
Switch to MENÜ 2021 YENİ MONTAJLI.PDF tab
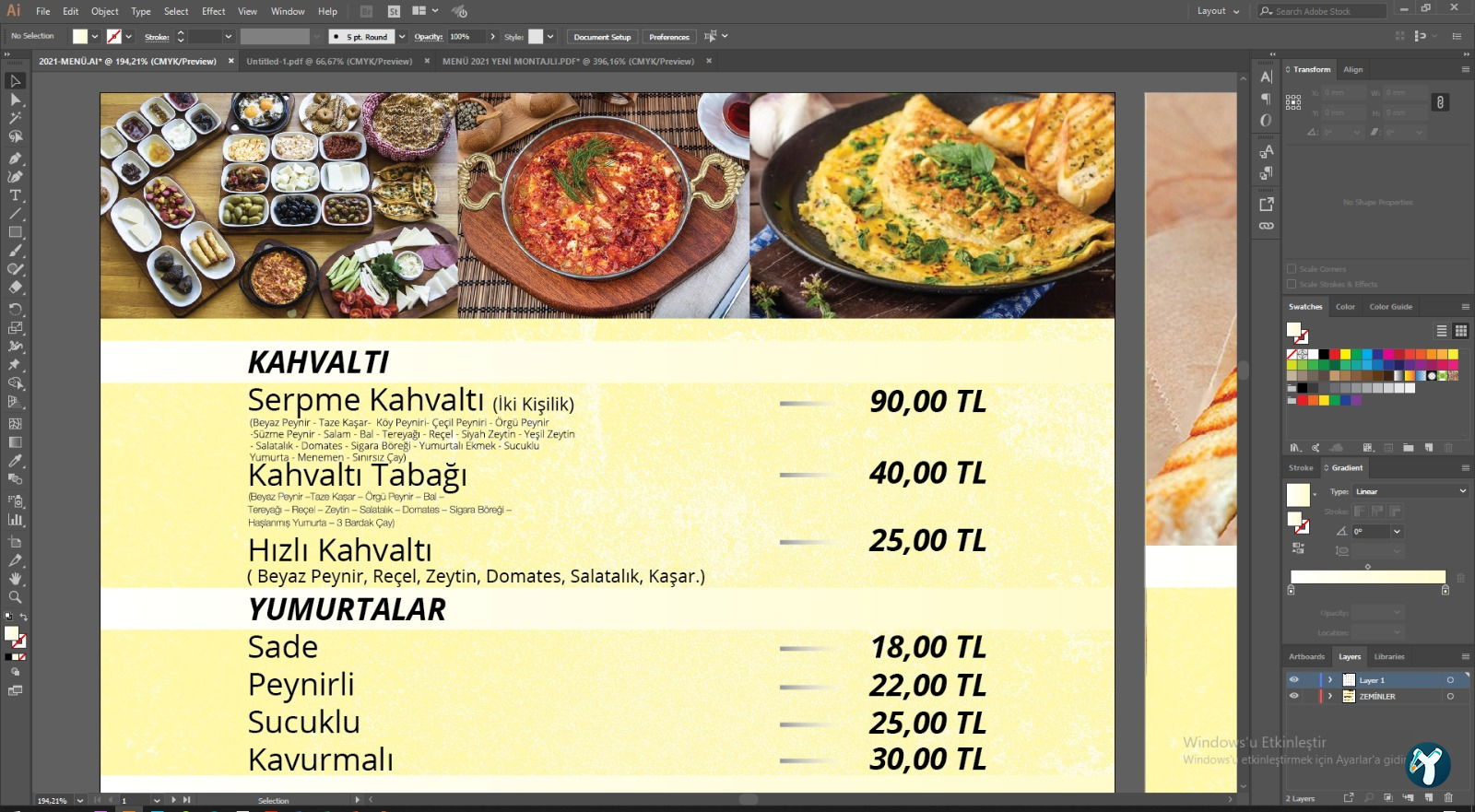(568, 61)
